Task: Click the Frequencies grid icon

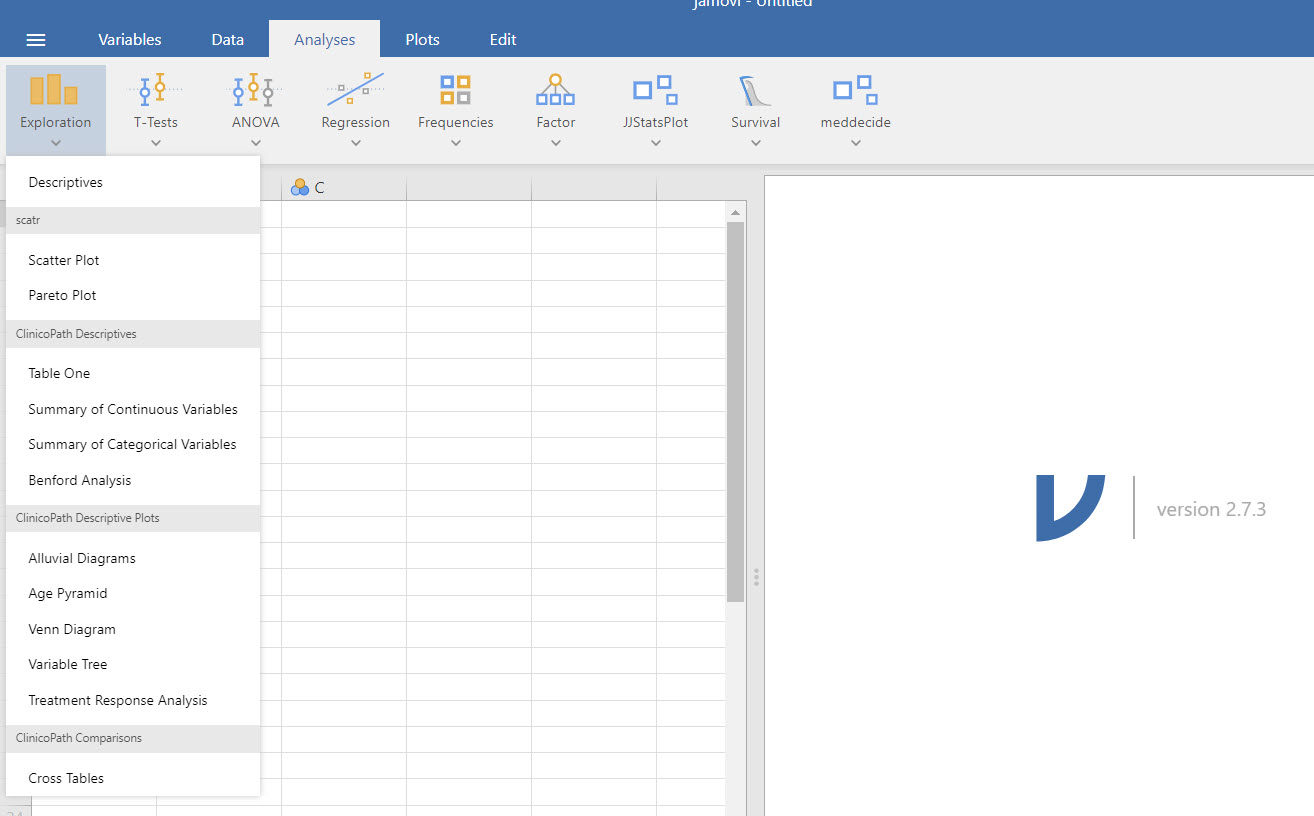Action: (x=456, y=89)
